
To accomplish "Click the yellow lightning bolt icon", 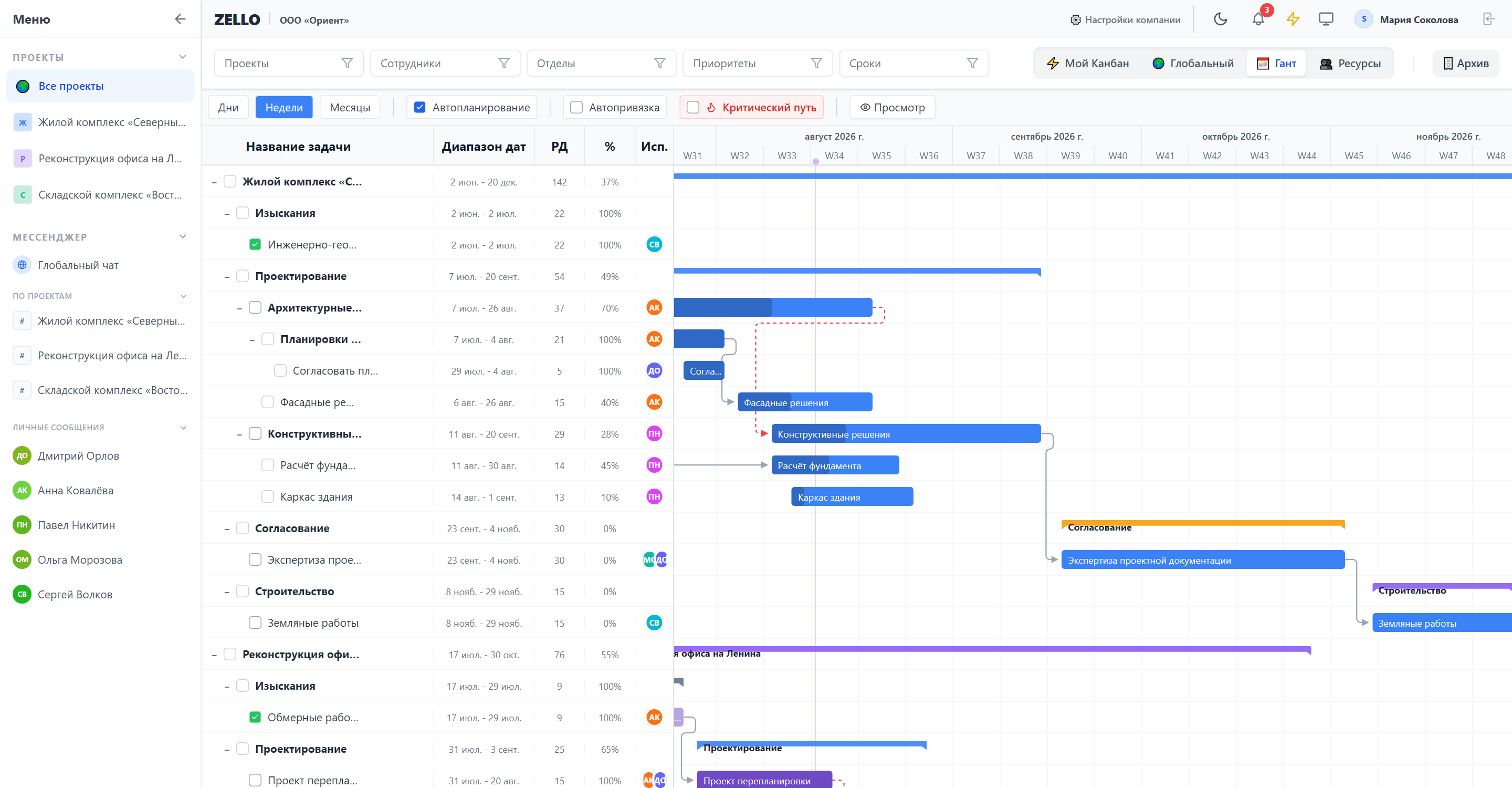I will click(x=1293, y=19).
